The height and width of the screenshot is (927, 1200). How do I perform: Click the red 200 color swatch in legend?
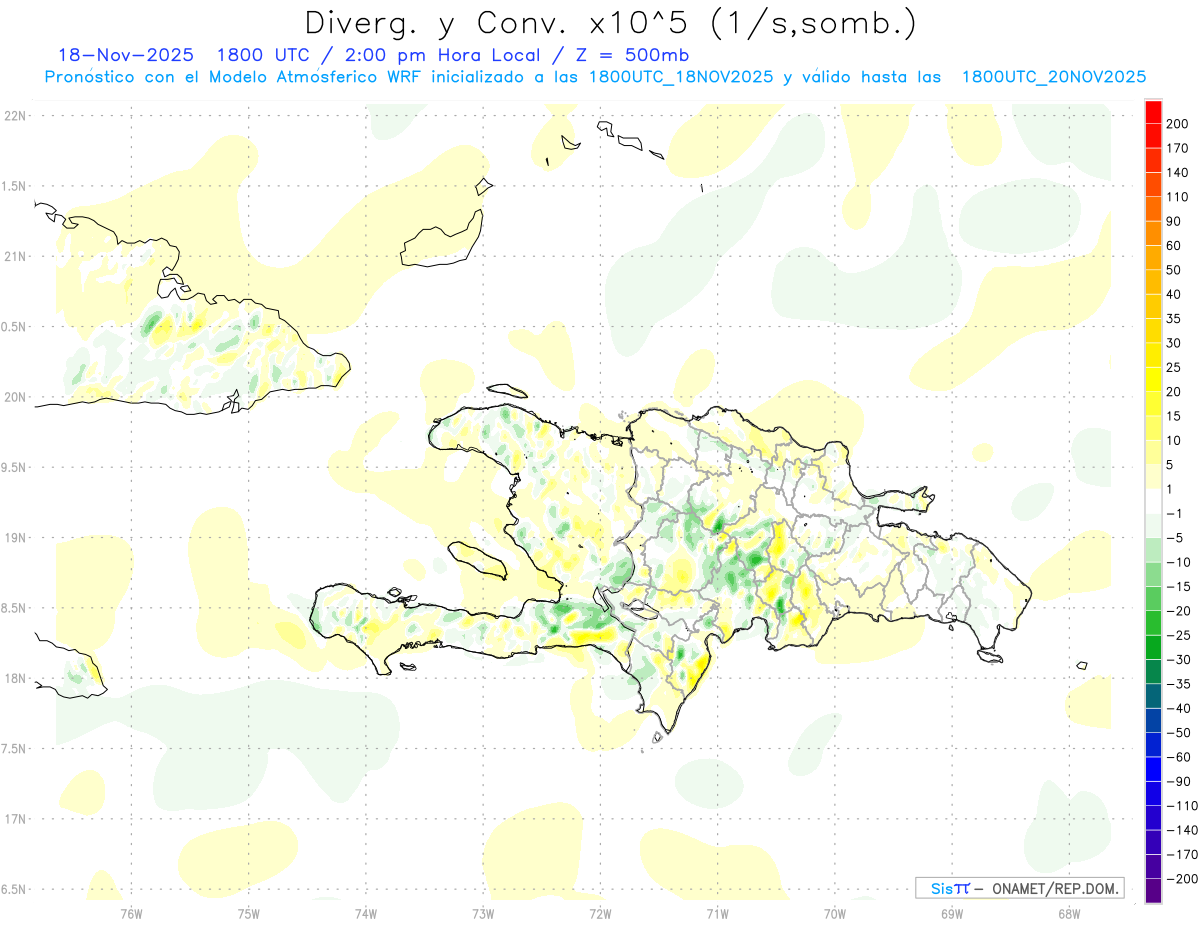pos(1153,112)
